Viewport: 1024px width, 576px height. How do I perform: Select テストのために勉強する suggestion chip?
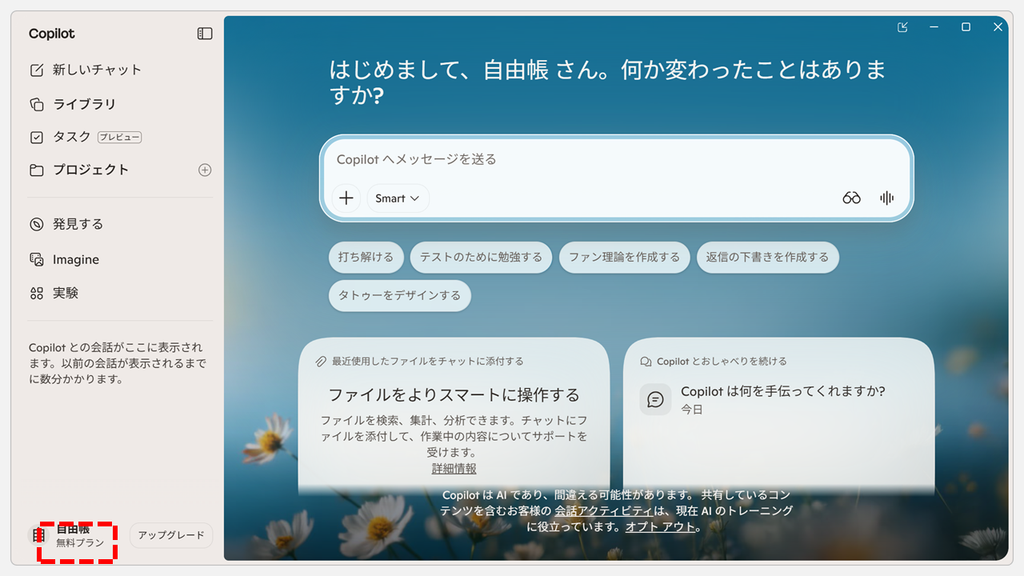(481, 257)
